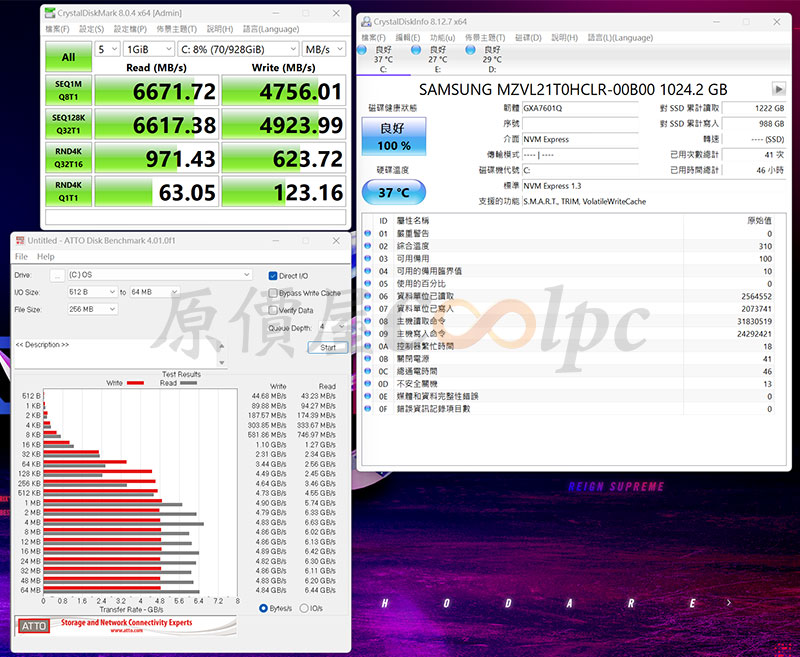Click the status dot for attribute 0F
800x657 pixels.
367,409
